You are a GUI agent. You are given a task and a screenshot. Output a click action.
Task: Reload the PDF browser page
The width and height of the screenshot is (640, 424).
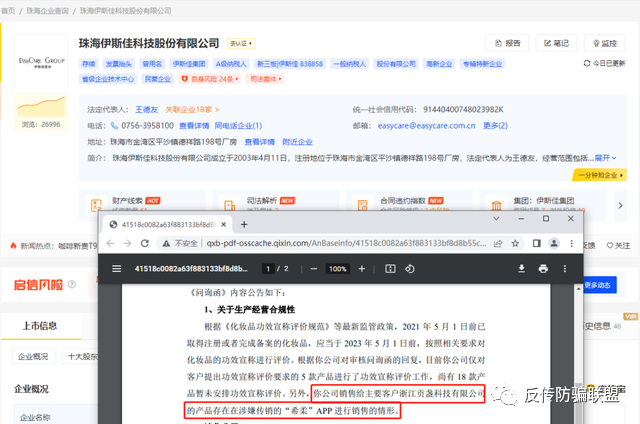tap(144, 243)
